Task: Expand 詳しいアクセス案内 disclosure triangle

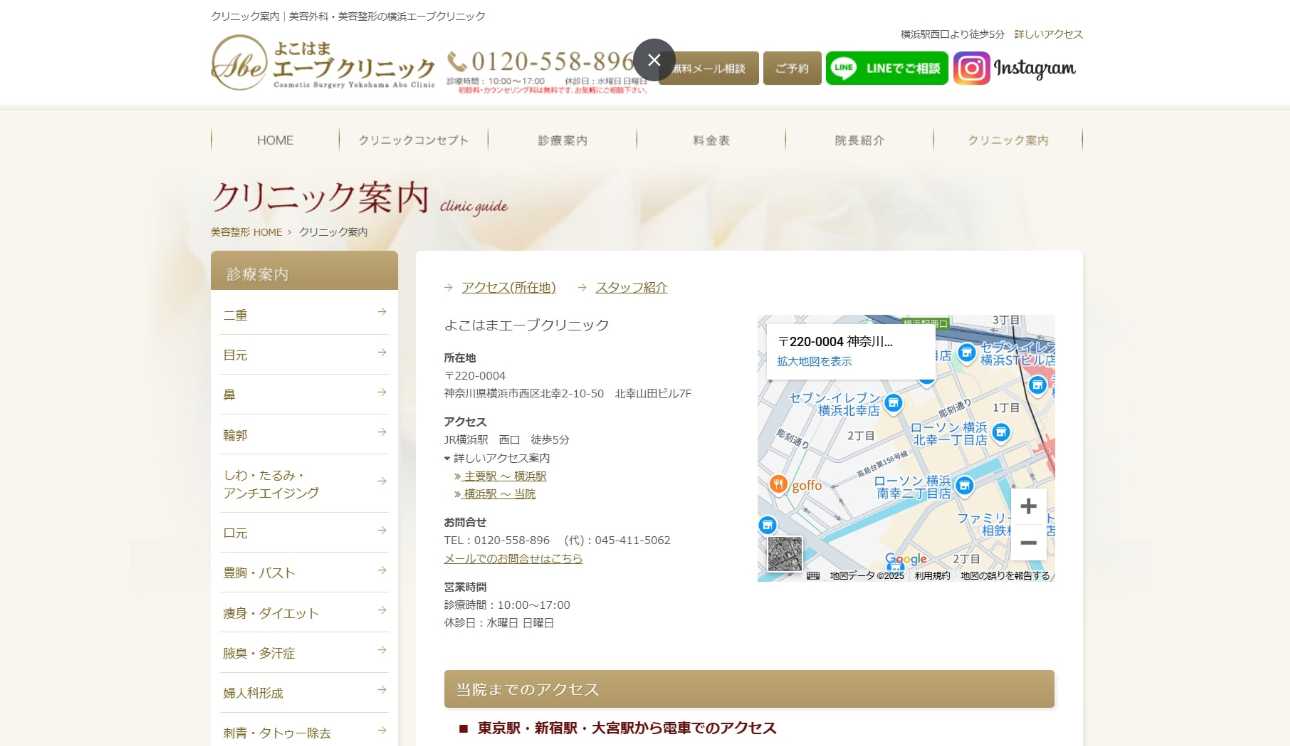Action: tap(448, 458)
